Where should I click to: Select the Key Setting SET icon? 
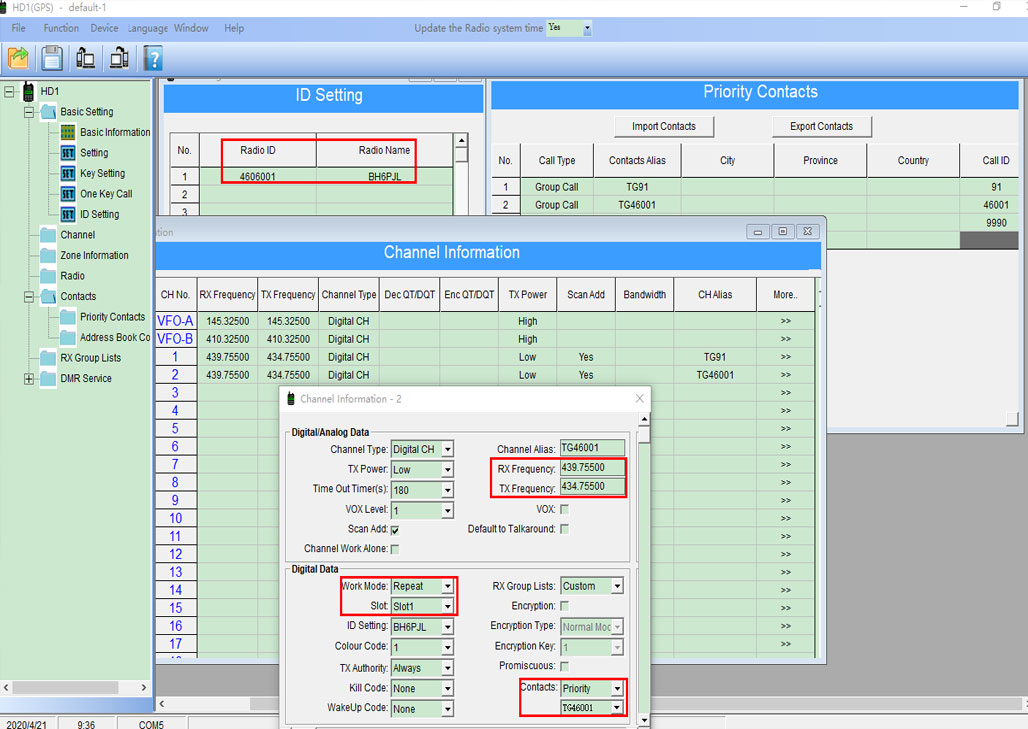[x=68, y=173]
